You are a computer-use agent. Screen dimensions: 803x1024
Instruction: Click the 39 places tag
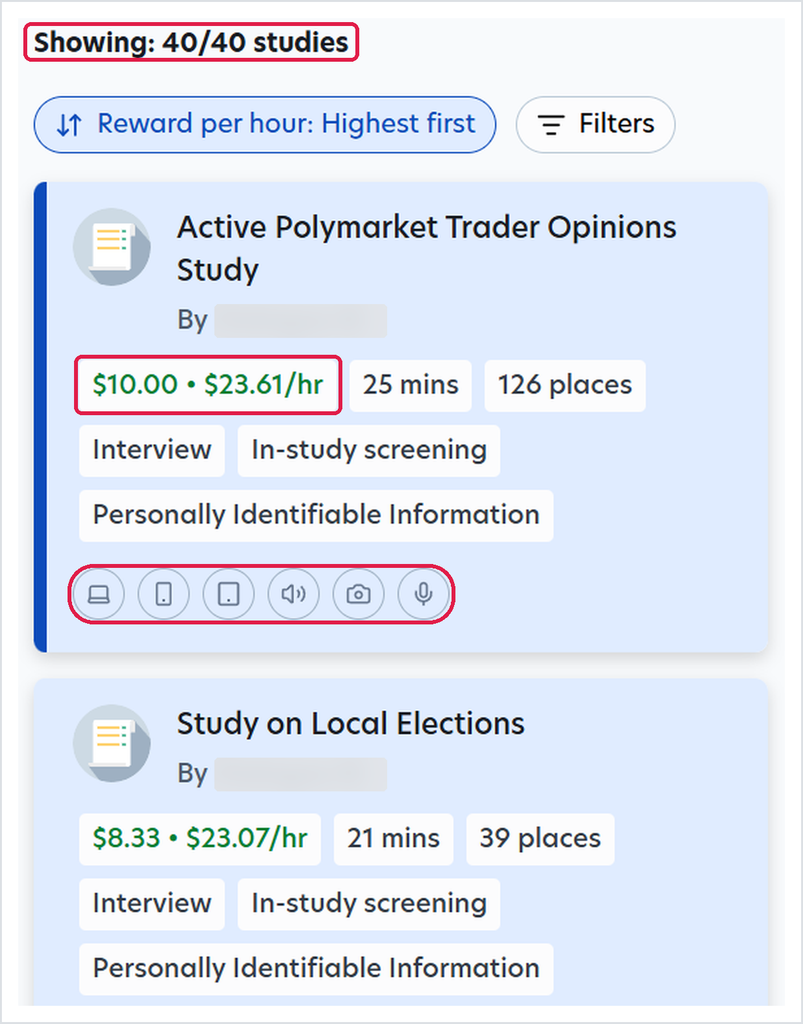point(540,839)
